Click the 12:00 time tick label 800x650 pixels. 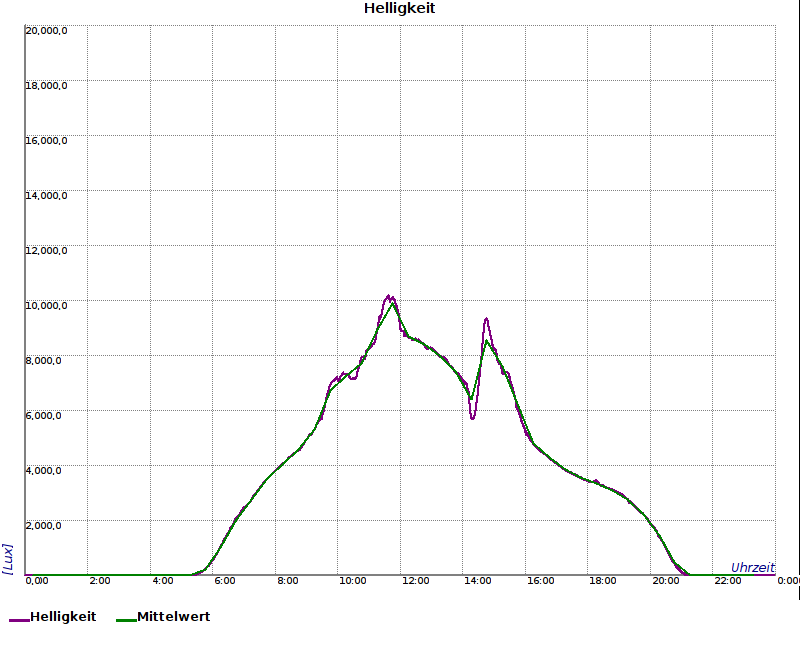click(x=415, y=581)
